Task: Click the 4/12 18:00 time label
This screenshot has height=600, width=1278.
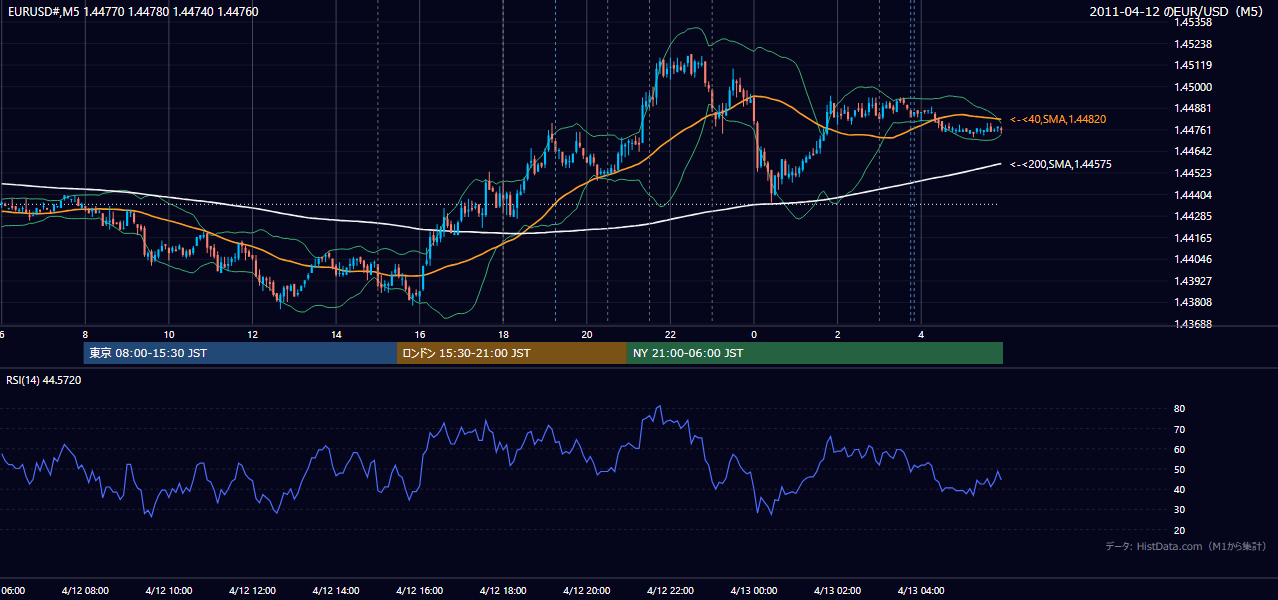Action: (503, 591)
